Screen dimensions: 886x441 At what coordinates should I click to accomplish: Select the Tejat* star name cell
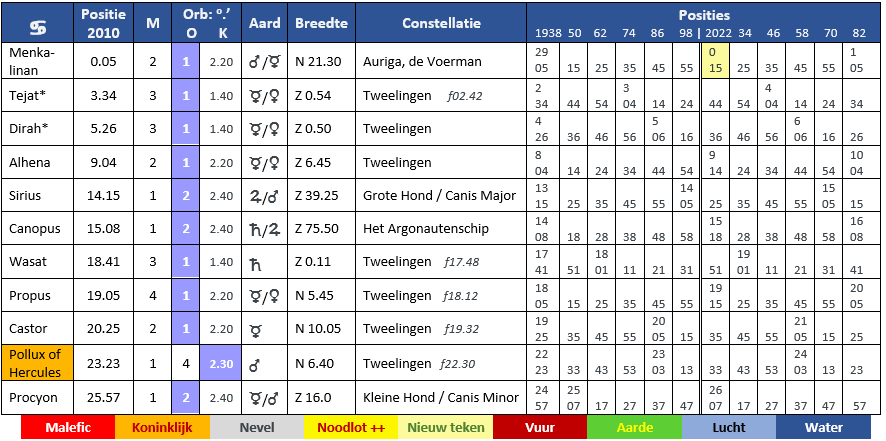[x=37, y=96]
